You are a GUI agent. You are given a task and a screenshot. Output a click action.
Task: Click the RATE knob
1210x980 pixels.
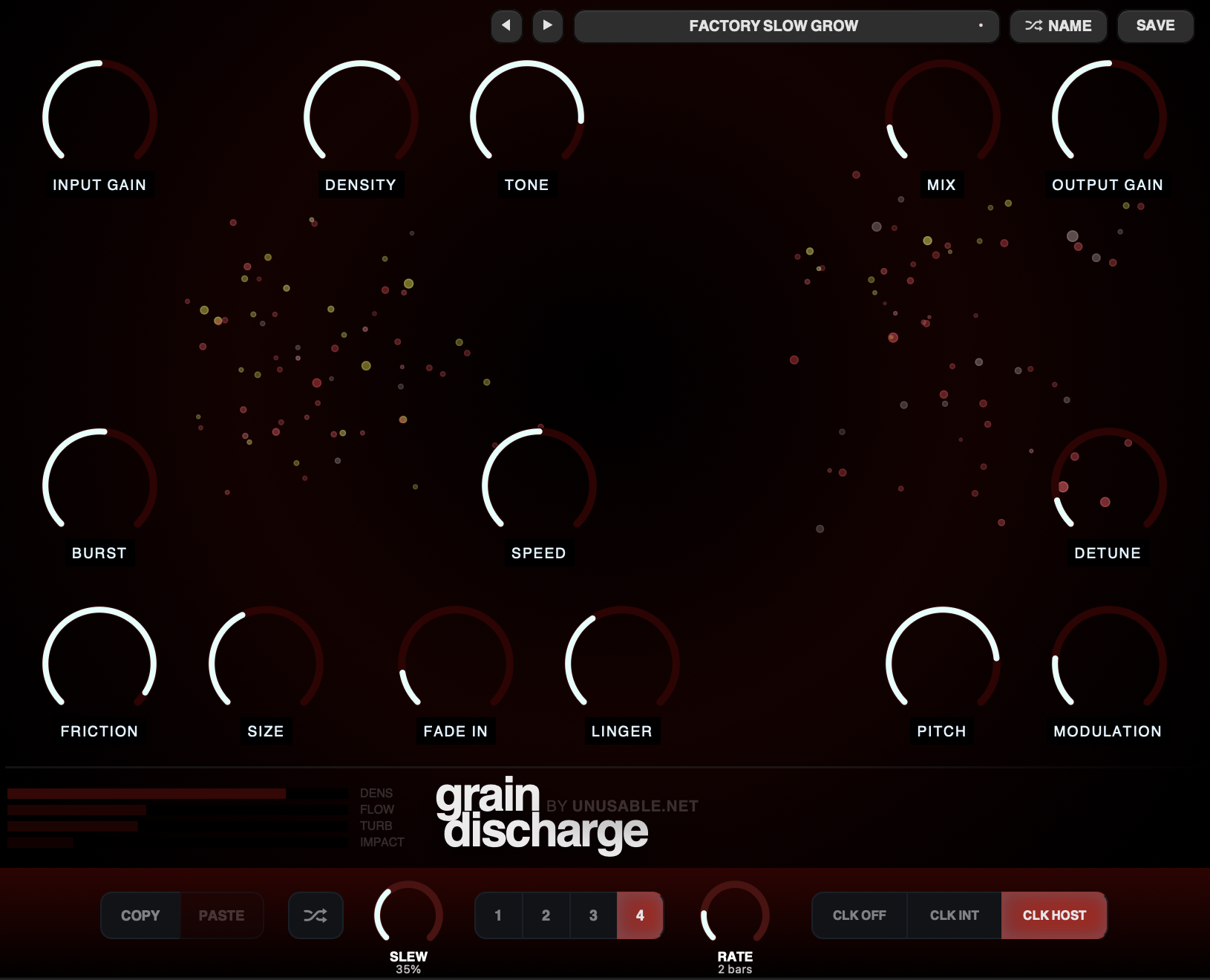[735, 915]
